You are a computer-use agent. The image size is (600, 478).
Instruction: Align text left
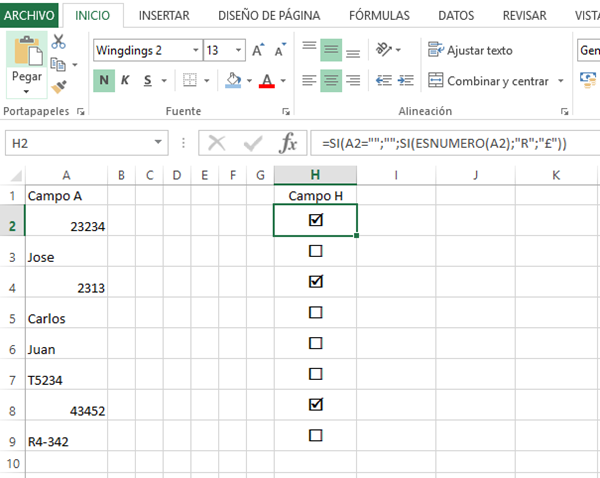coord(309,80)
